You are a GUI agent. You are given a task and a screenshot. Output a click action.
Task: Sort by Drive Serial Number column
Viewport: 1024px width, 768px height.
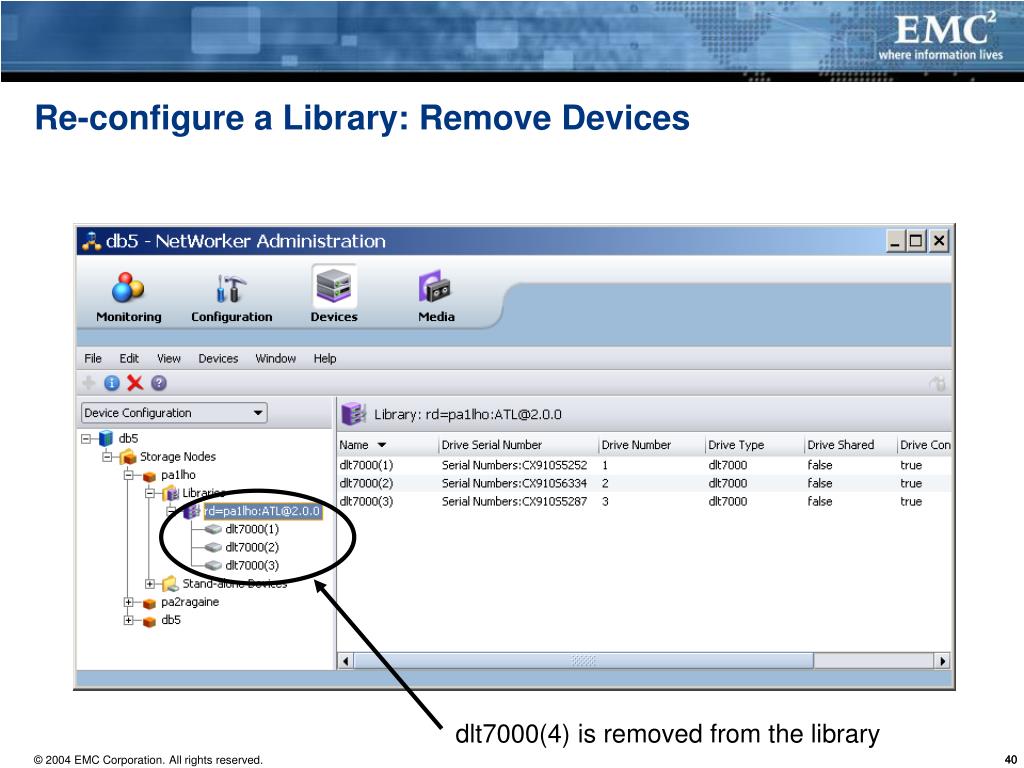(518, 445)
